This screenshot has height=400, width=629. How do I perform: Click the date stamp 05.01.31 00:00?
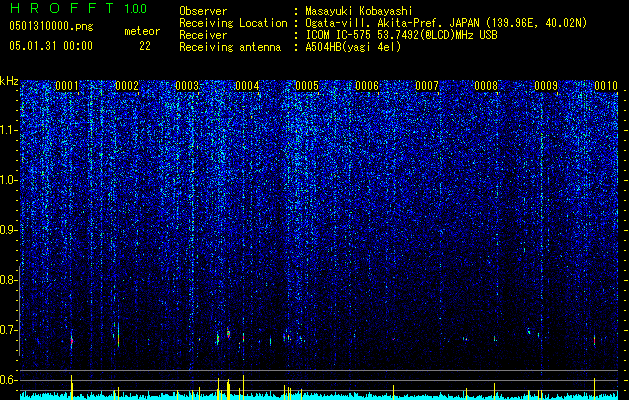point(51,46)
